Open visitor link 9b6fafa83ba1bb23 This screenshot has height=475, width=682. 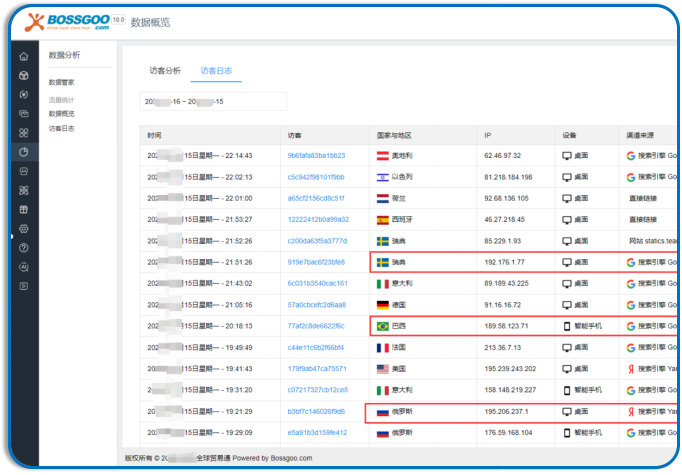[316, 155]
